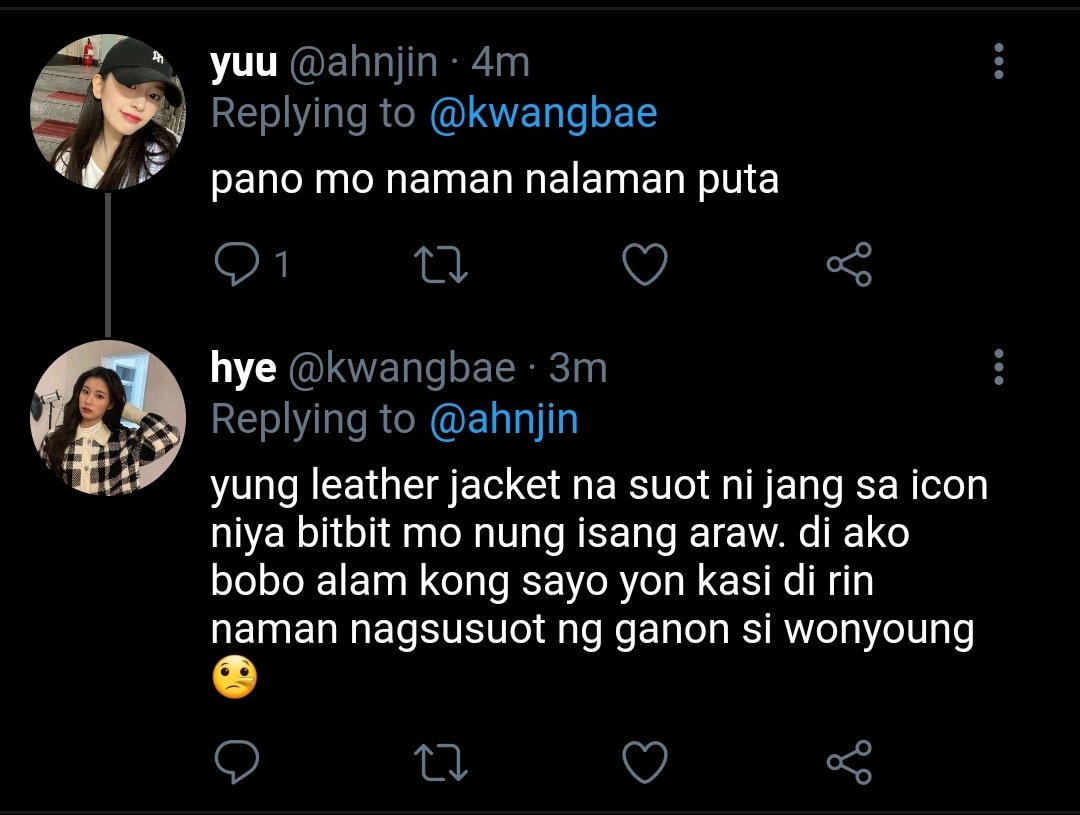1080x815 pixels.
Task: Open @kwangbae mention link in yuu's reply
Action: (543, 114)
